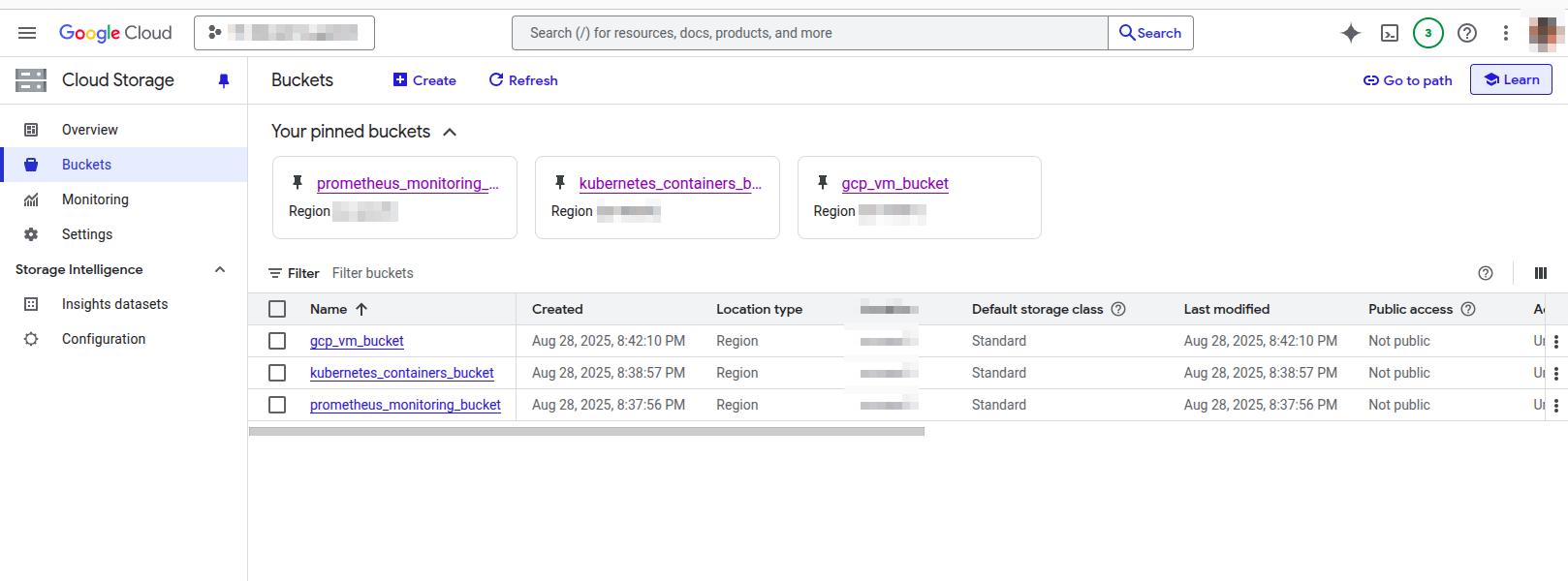Open the notifications badge showing 3
Image resolution: width=1568 pixels, height=581 pixels.
[x=1427, y=33]
